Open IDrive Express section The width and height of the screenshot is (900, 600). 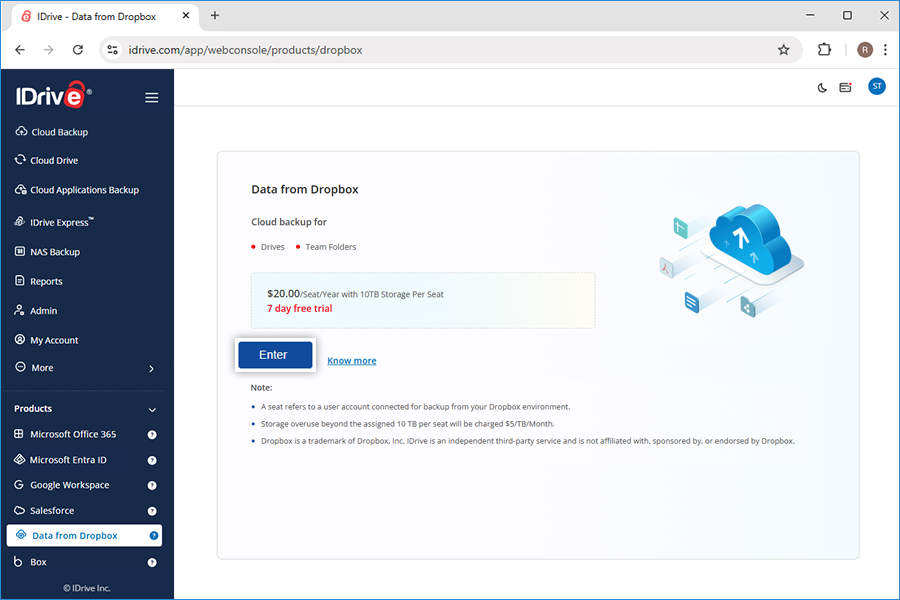coord(54,222)
